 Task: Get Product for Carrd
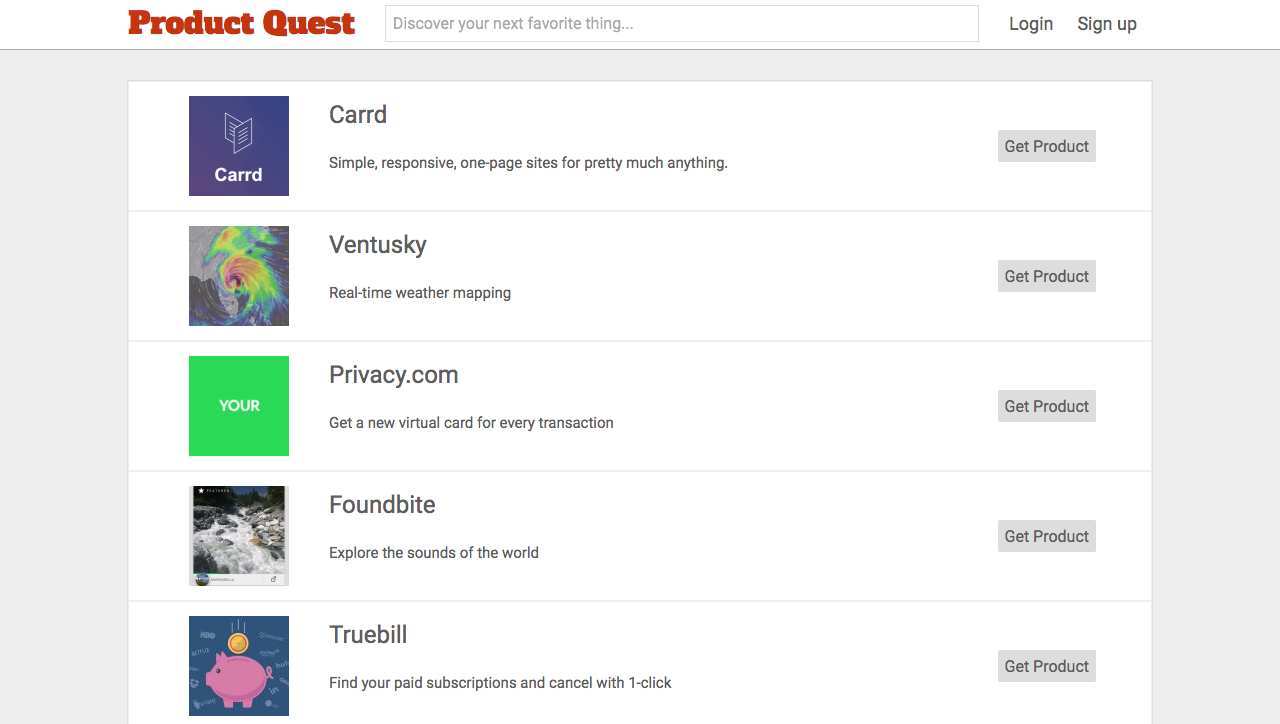point(1047,146)
